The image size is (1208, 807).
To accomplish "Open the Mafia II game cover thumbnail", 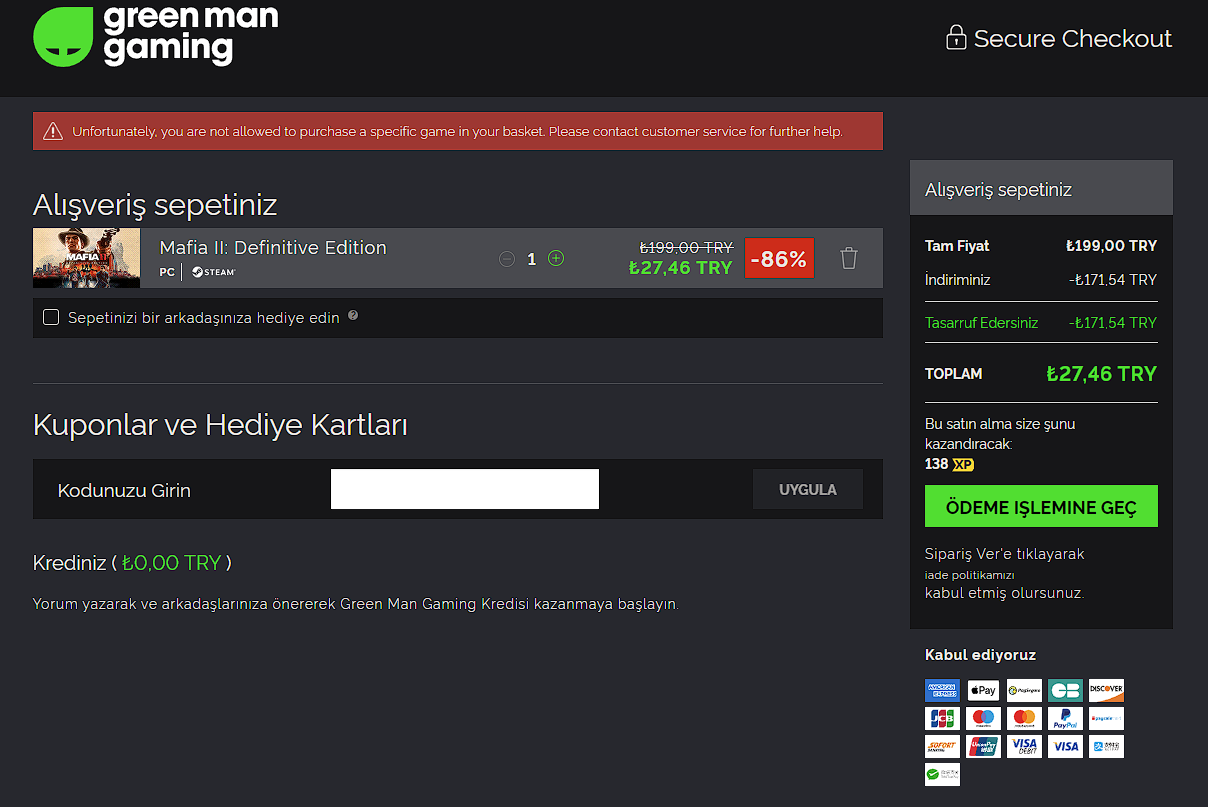I will pyautogui.click(x=87, y=258).
